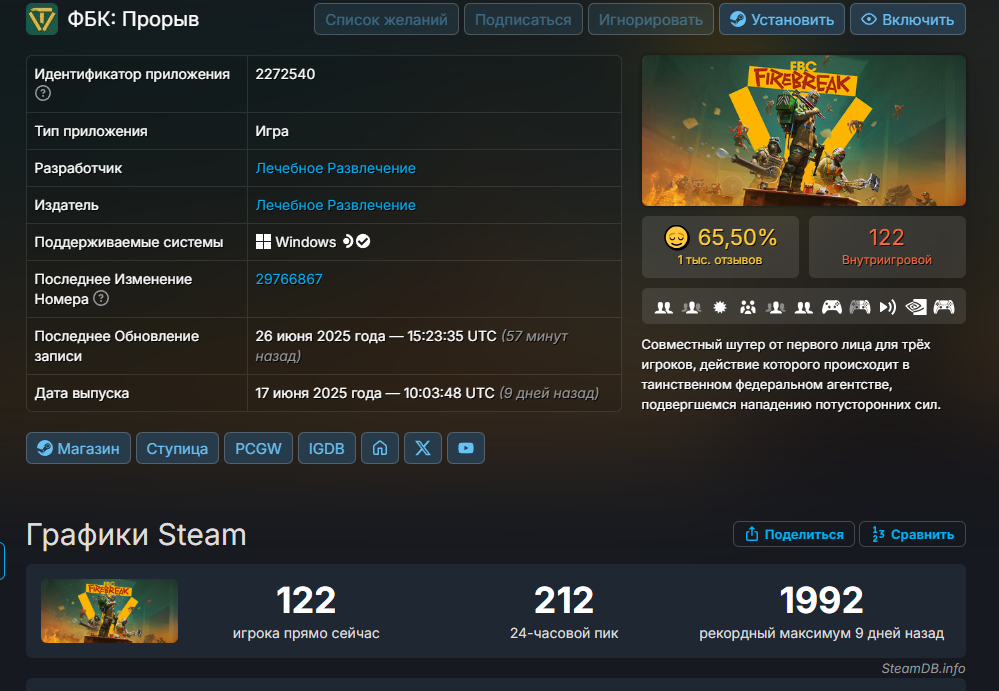Open help icon next to Последнее Изменение Номера

[x=101, y=298]
